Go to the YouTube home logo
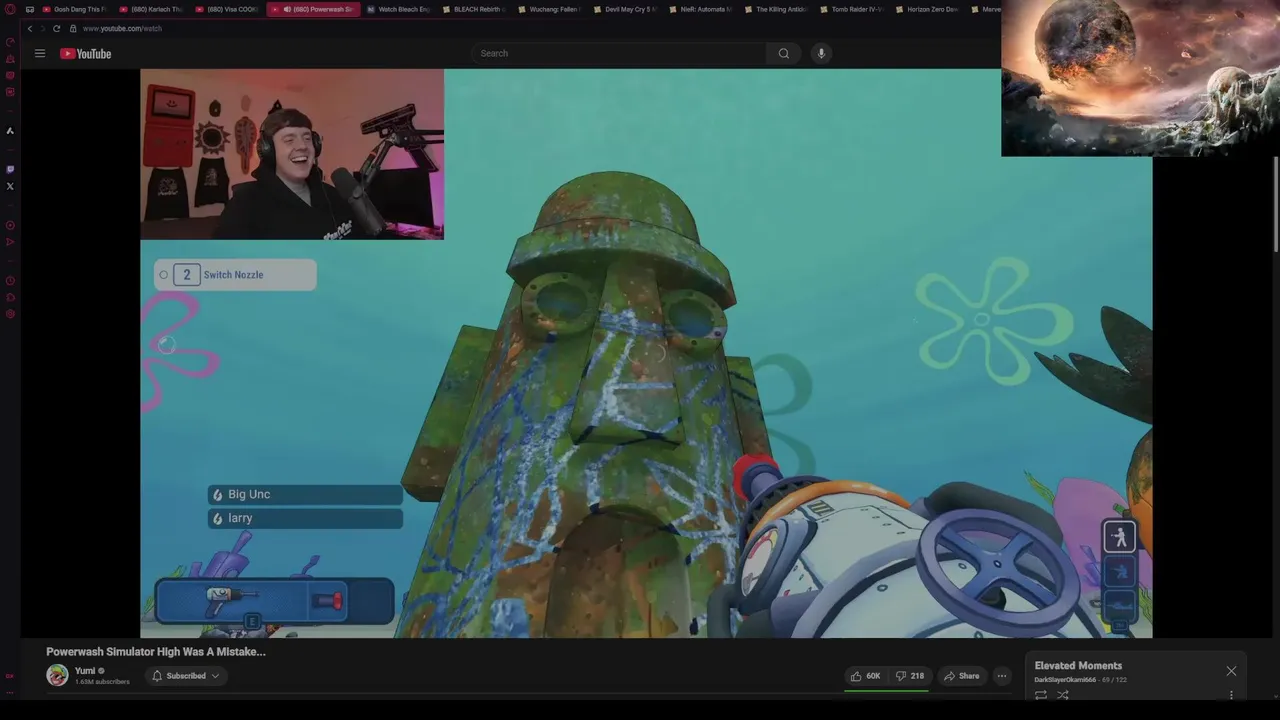 point(86,53)
